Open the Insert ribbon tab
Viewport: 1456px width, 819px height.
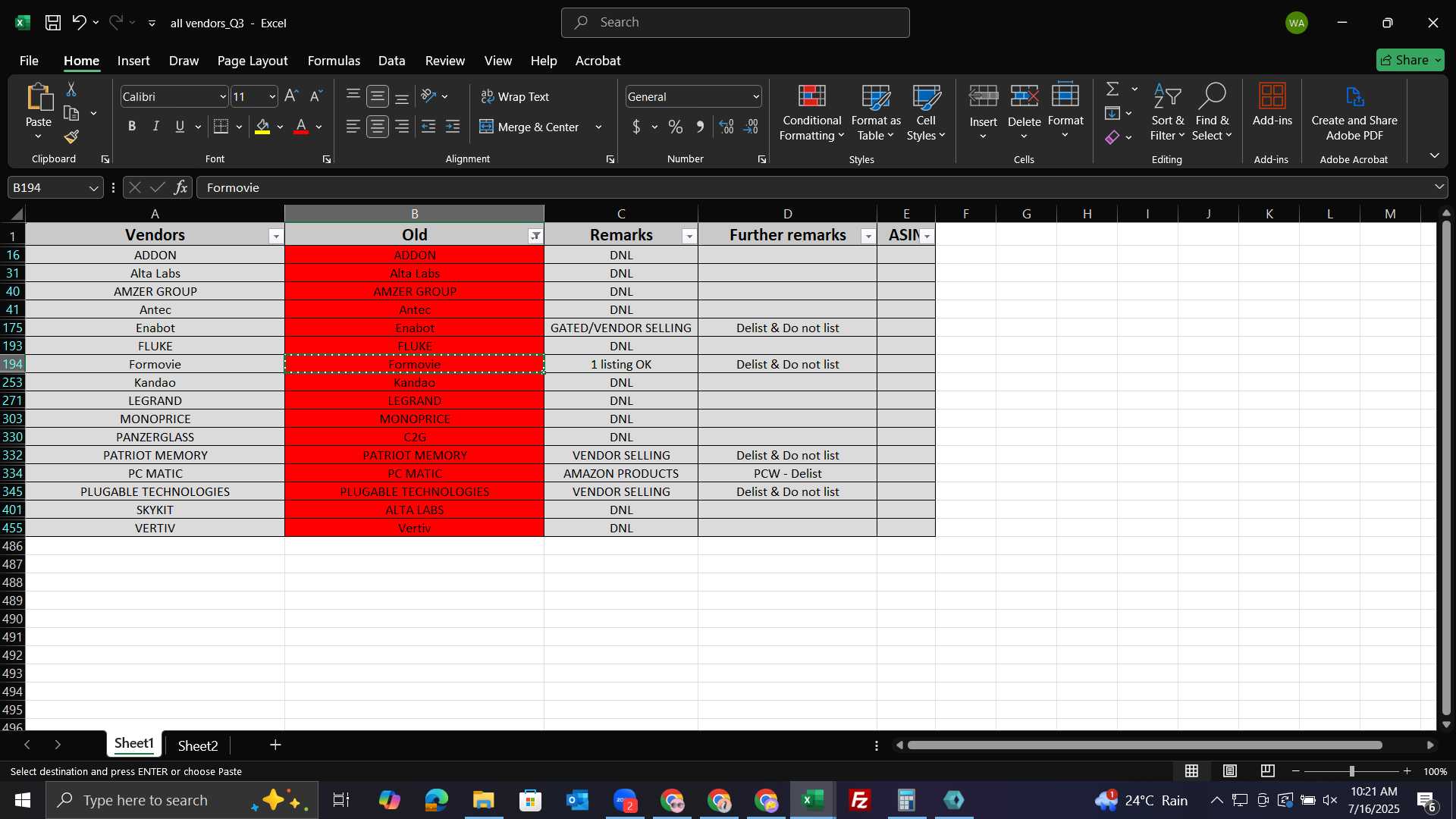(x=133, y=61)
